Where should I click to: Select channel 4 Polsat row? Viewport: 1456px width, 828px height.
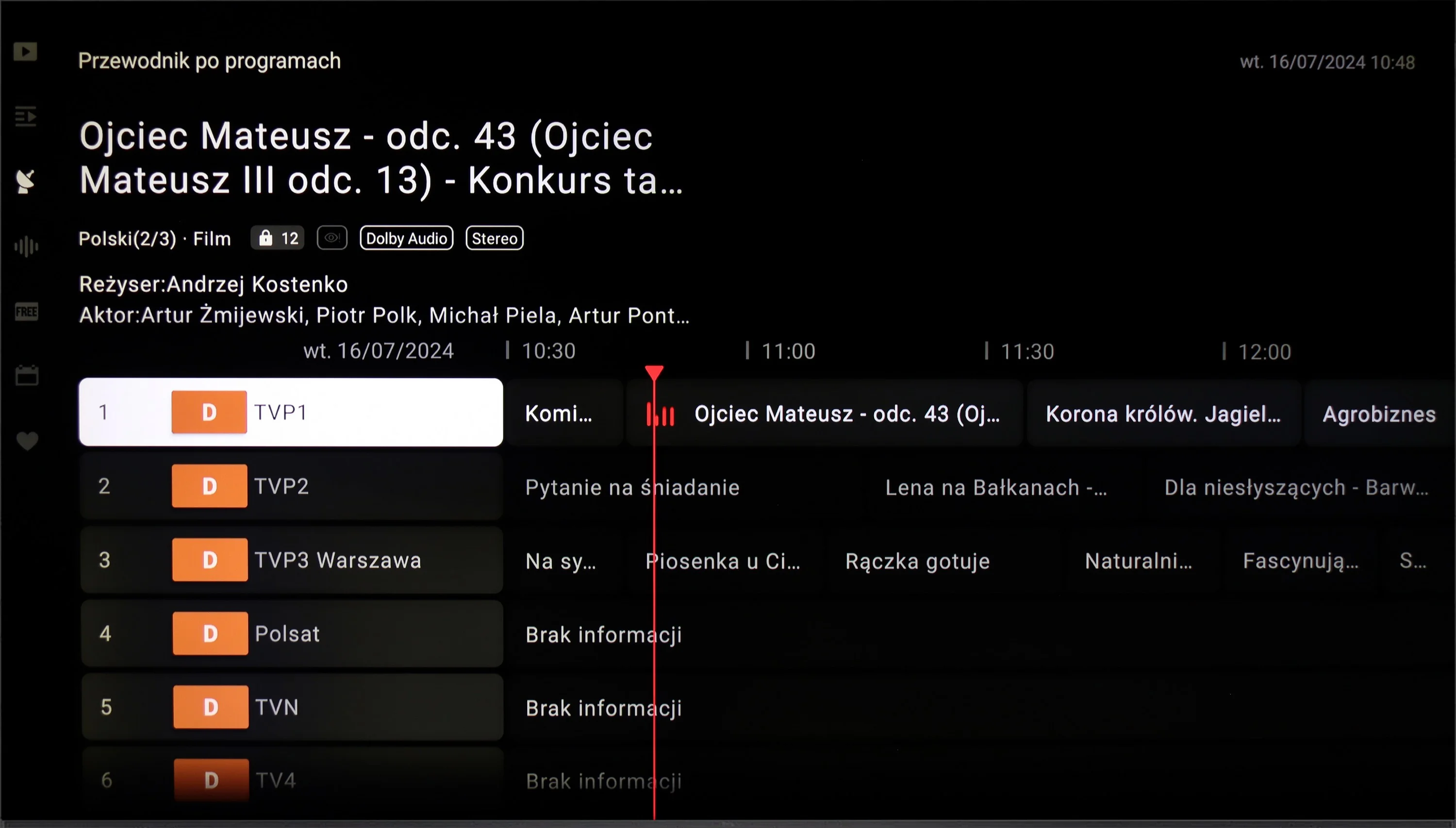292,633
